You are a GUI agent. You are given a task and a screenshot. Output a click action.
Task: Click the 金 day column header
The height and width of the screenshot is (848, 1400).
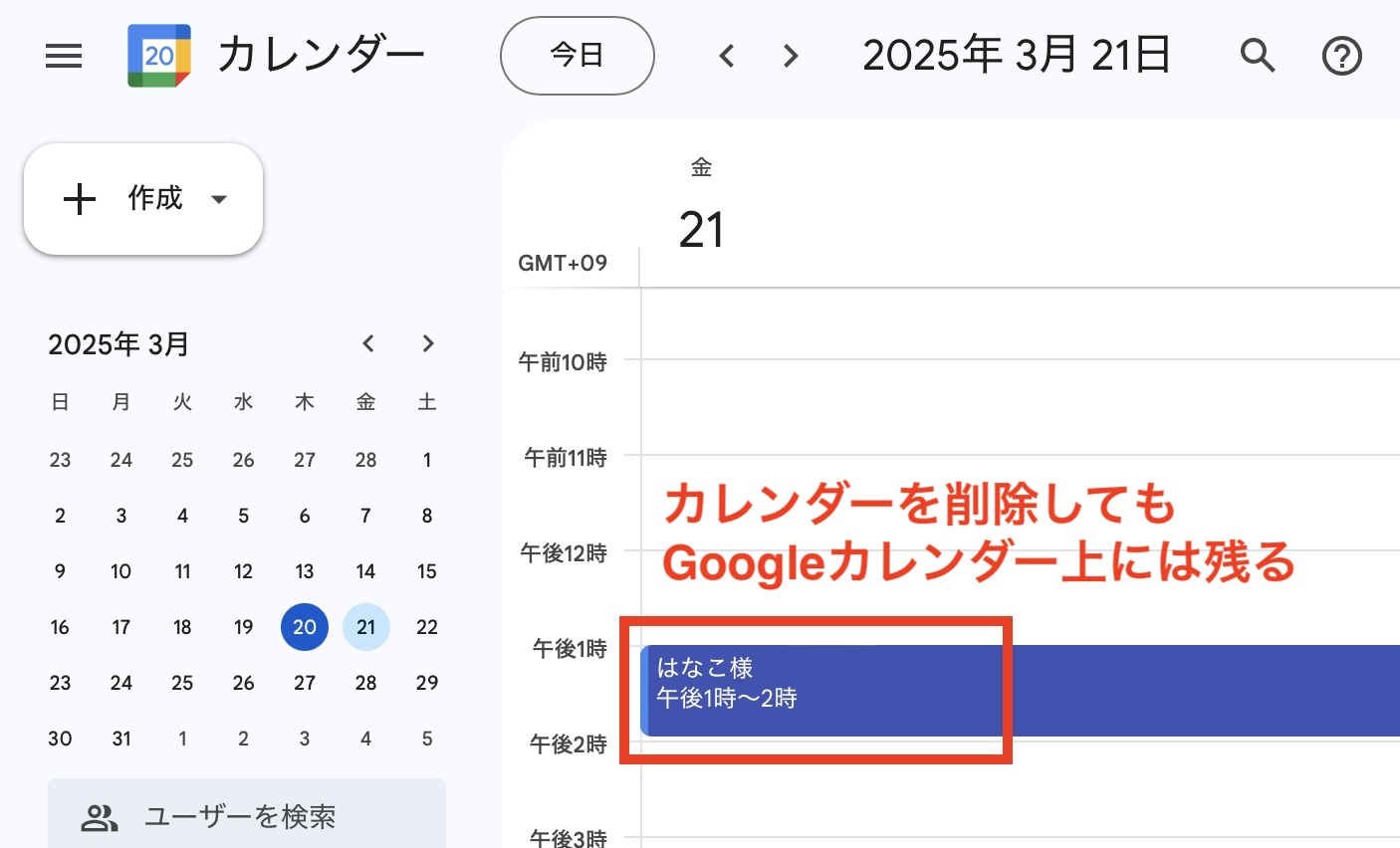pos(702,167)
